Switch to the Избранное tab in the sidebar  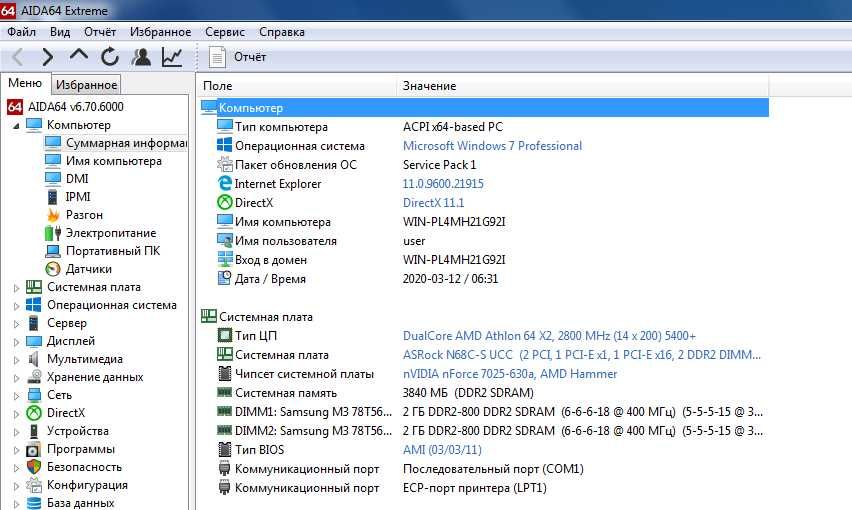click(86, 85)
